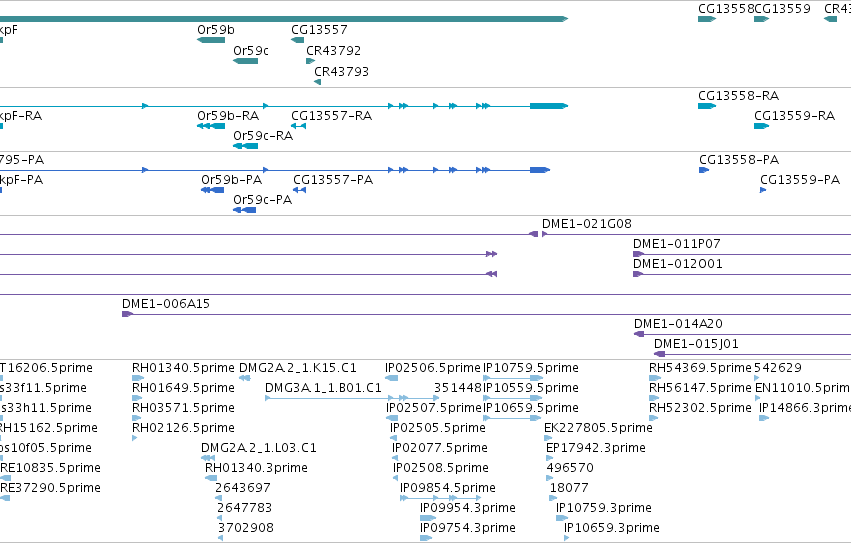Open the CR43792 gene feature
Image resolution: width=851 pixels, height=543 pixels.
point(310,61)
